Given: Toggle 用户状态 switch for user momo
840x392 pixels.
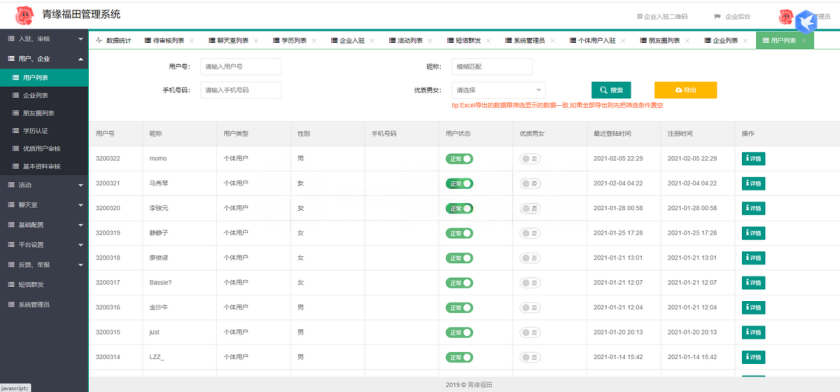Looking at the screenshot, I should (459, 159).
